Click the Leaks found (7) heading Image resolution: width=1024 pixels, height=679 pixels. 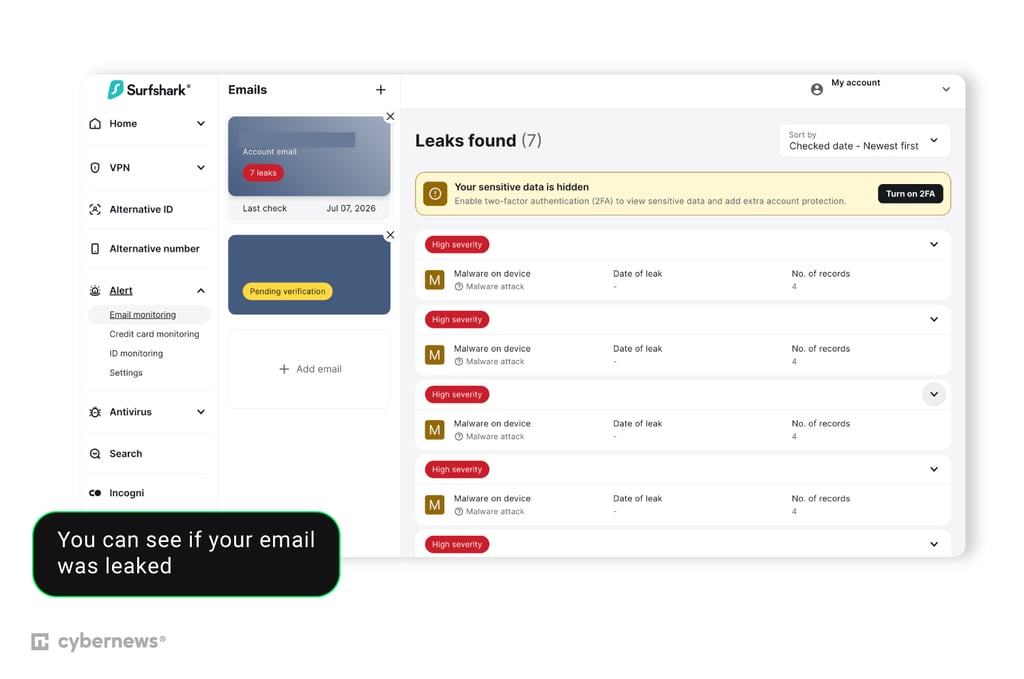[x=479, y=140]
